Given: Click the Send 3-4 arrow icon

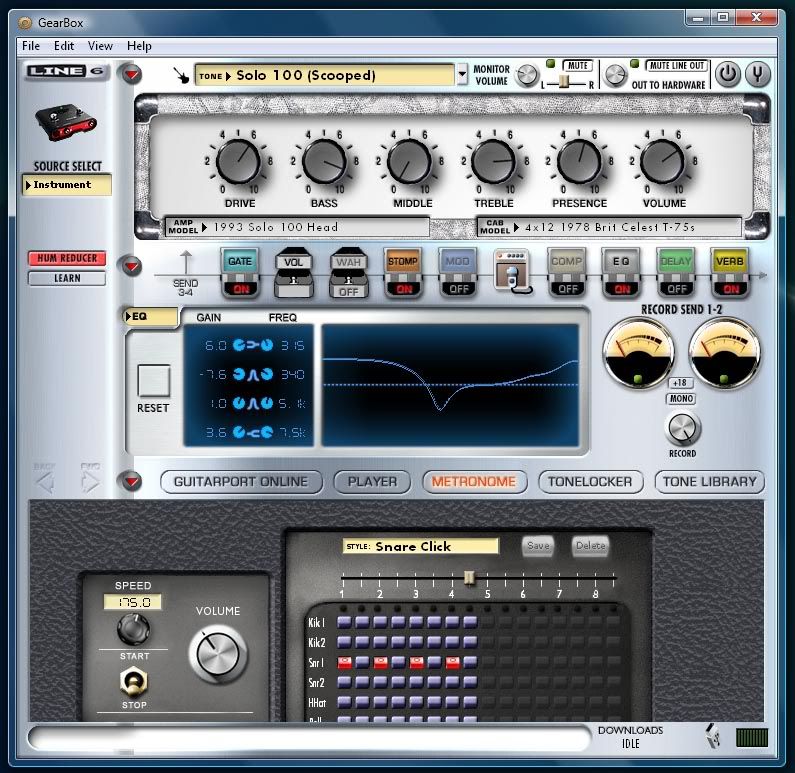Looking at the screenshot, I should point(186,273).
